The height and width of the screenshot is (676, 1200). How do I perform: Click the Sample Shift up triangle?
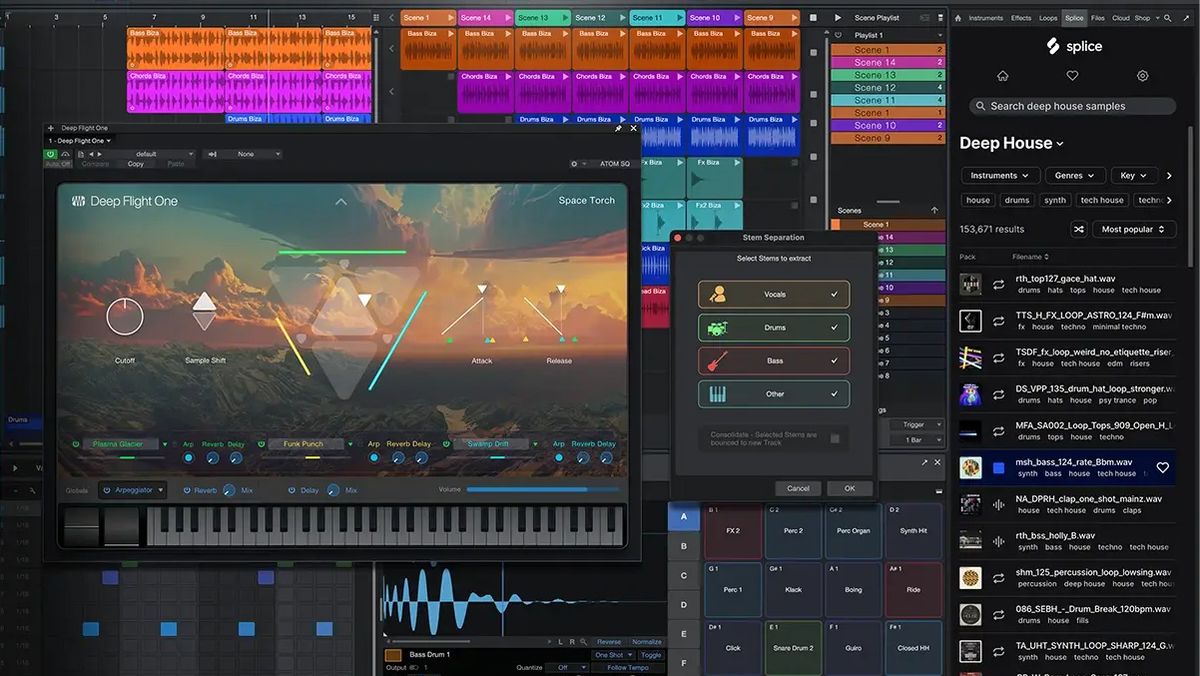point(204,301)
